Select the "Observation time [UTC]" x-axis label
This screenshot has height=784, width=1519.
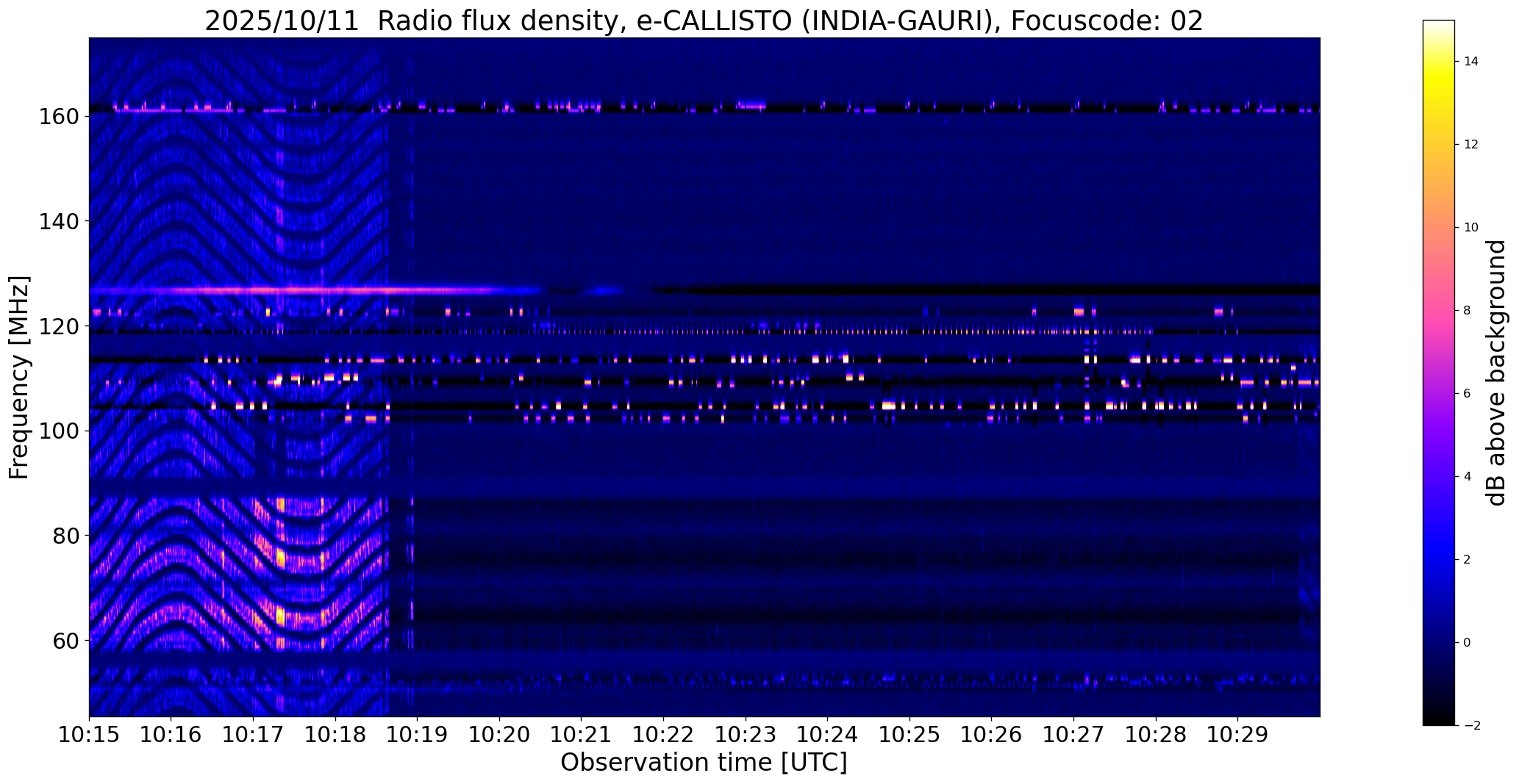pos(704,763)
